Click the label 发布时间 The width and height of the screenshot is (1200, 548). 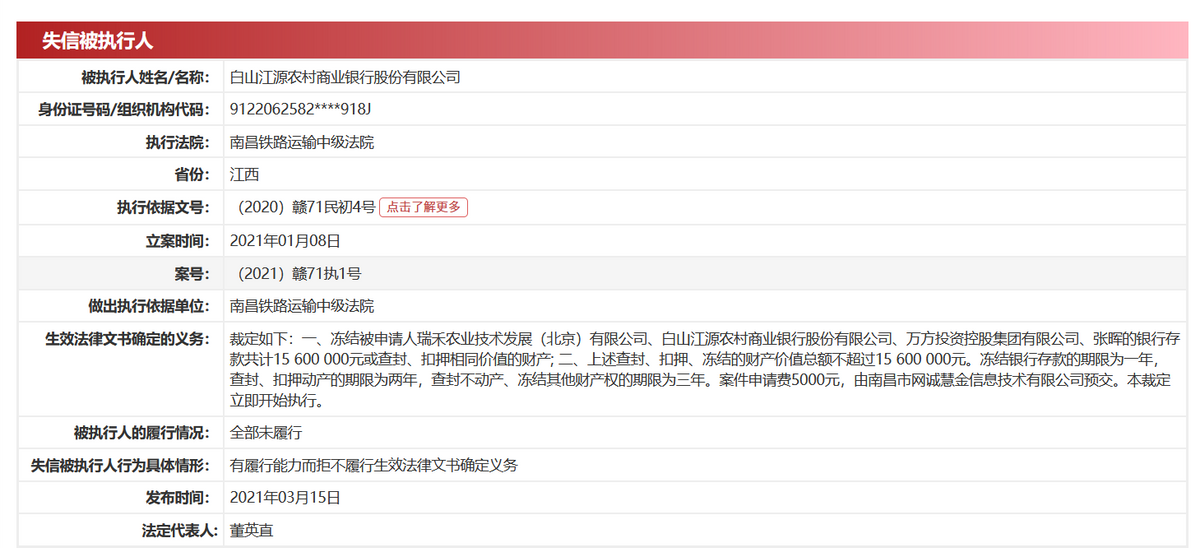pyautogui.click(x=179, y=497)
